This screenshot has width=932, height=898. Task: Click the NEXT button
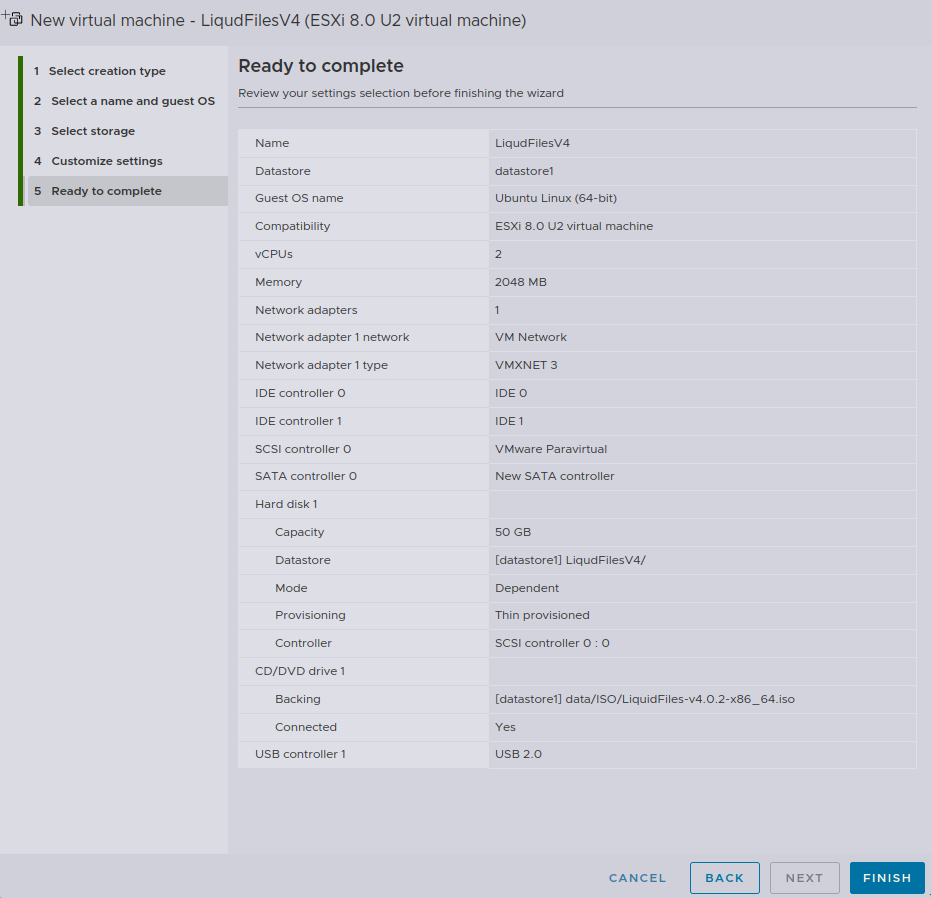pos(804,877)
